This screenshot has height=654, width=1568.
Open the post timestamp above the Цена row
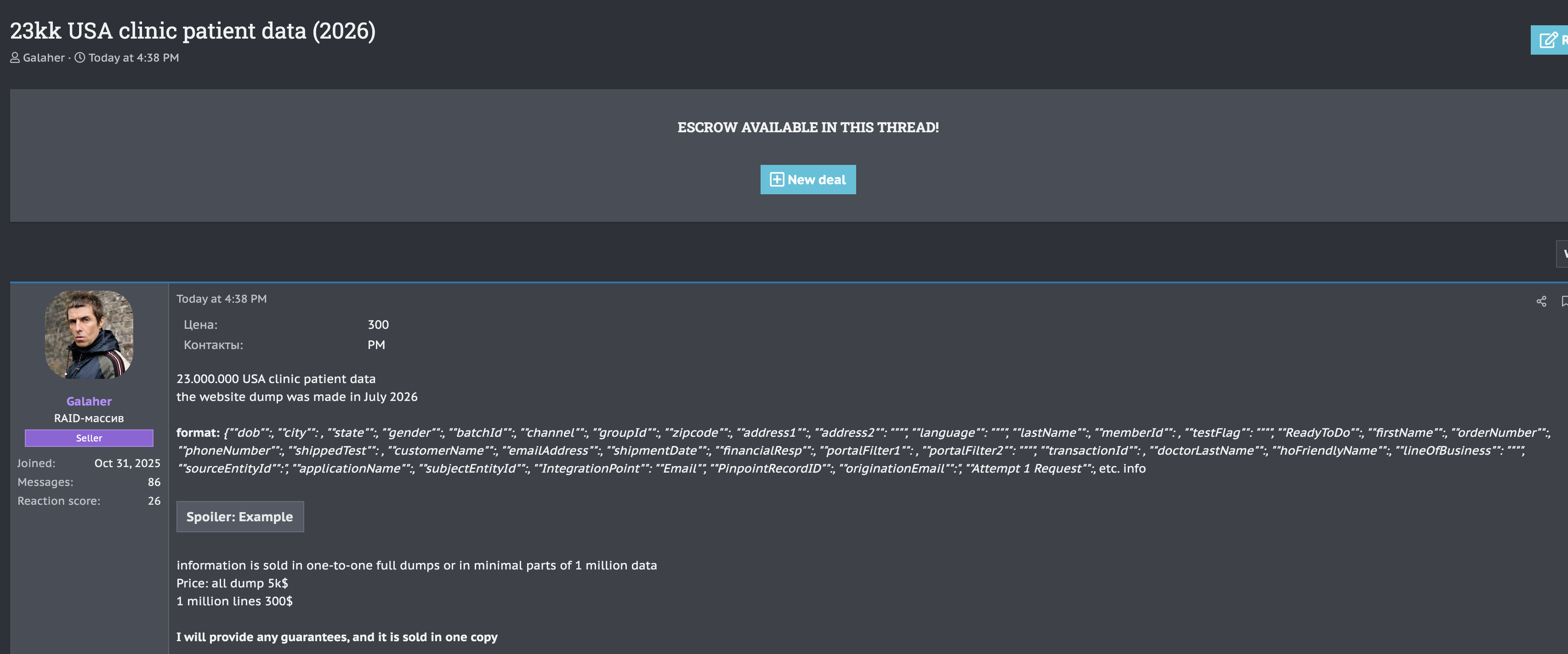(x=222, y=299)
